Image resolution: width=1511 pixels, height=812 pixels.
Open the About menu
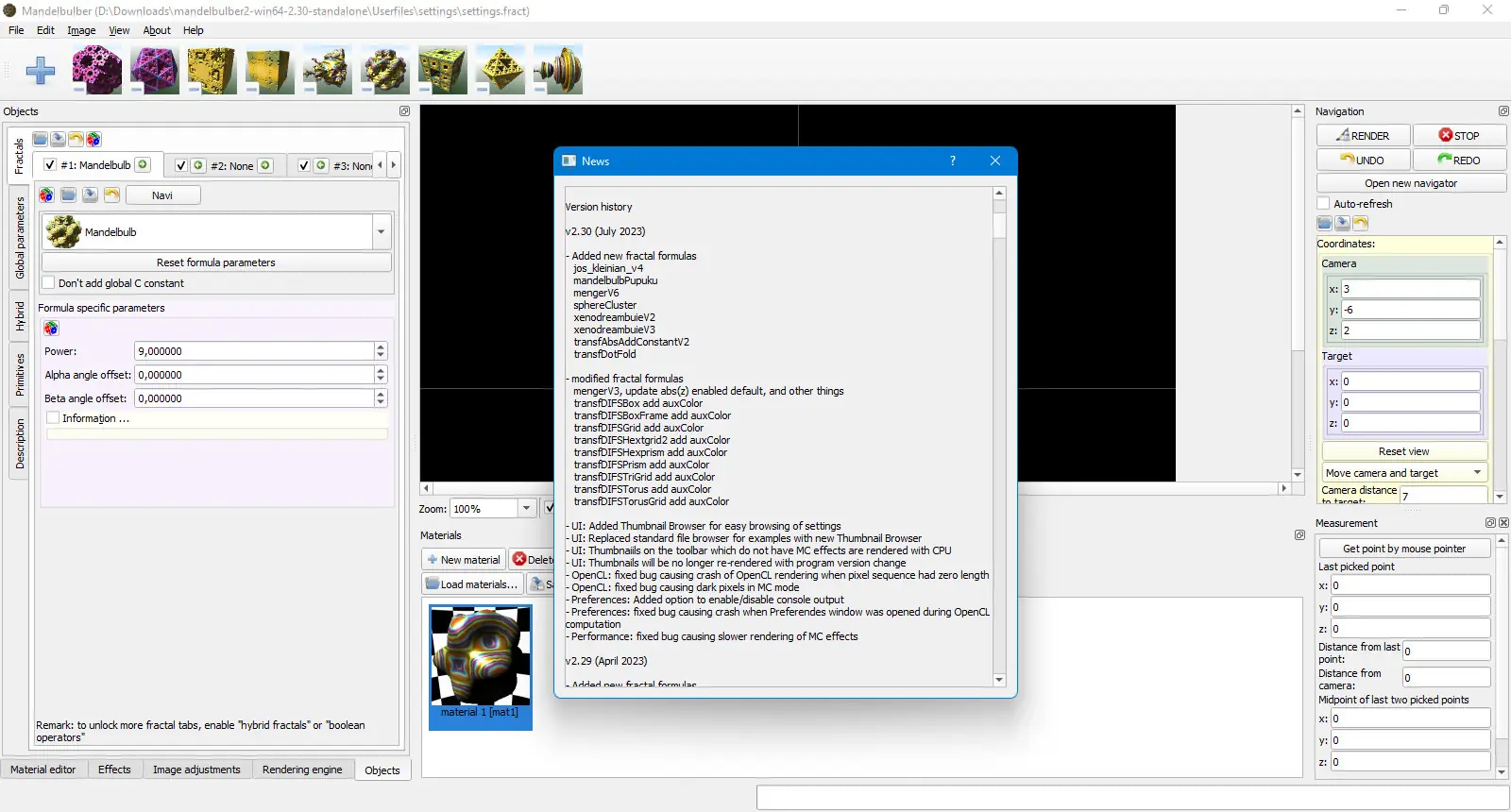coord(157,30)
